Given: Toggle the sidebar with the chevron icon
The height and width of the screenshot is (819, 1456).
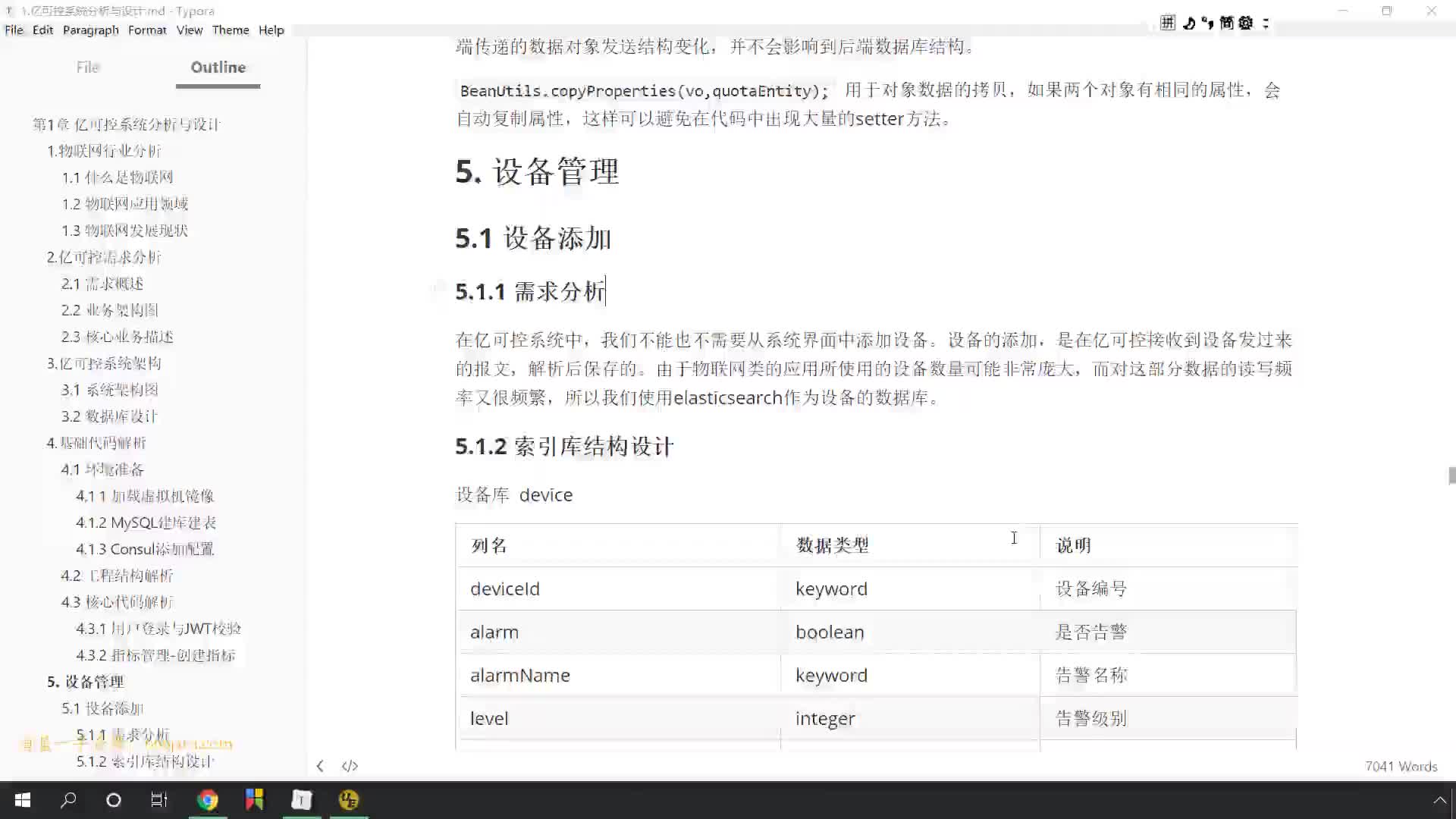Looking at the screenshot, I should coord(320,766).
